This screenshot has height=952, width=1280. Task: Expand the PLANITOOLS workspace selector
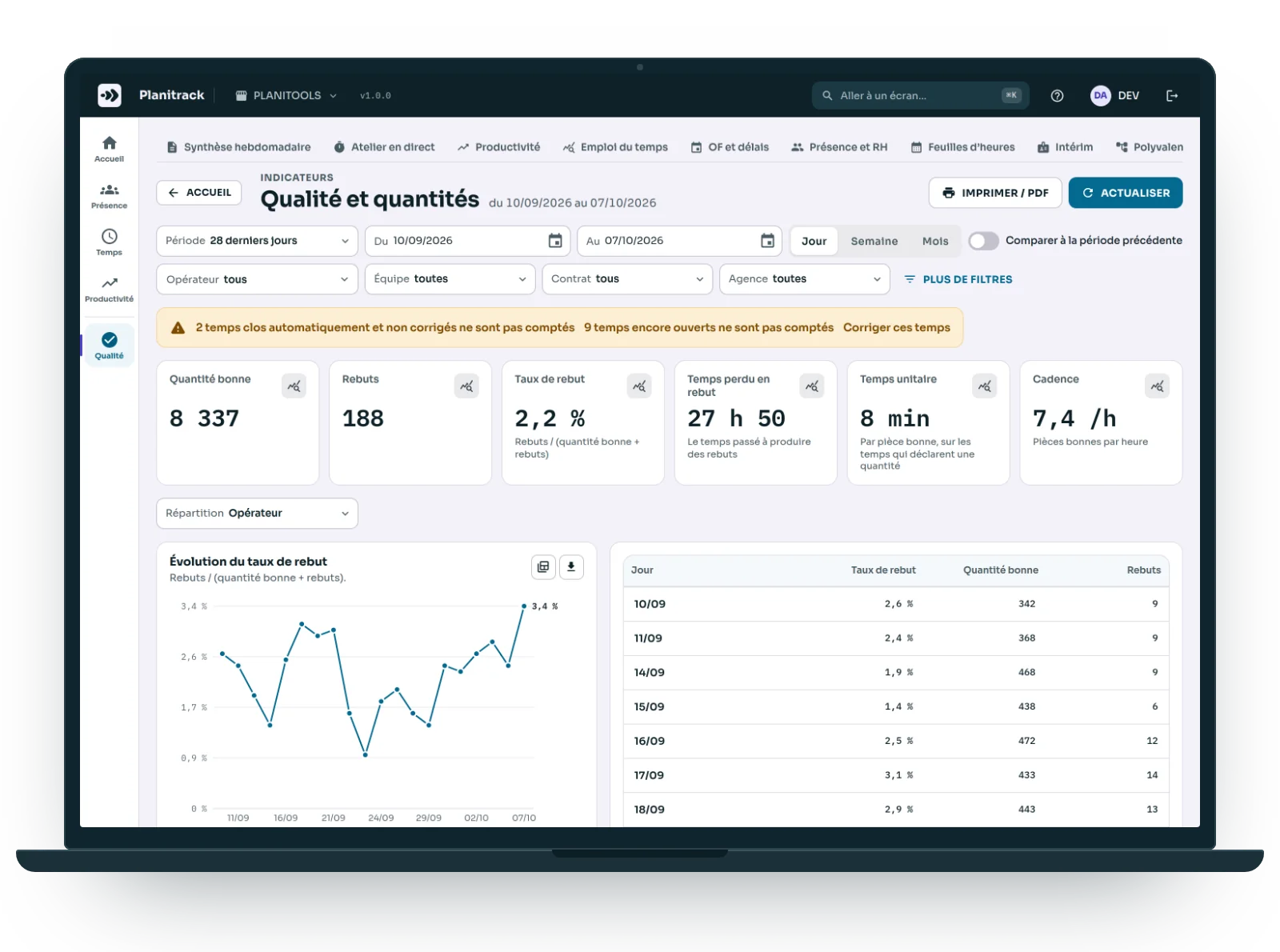tap(286, 95)
